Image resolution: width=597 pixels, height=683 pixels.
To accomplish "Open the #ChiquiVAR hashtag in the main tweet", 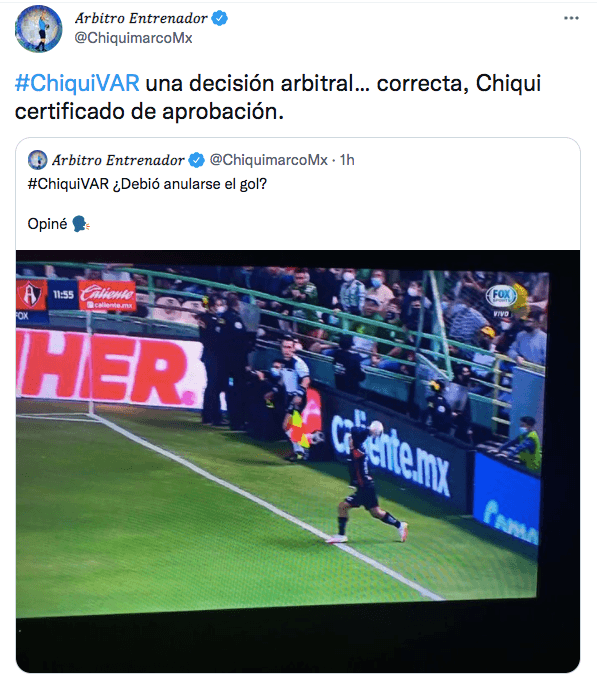I will point(77,83).
